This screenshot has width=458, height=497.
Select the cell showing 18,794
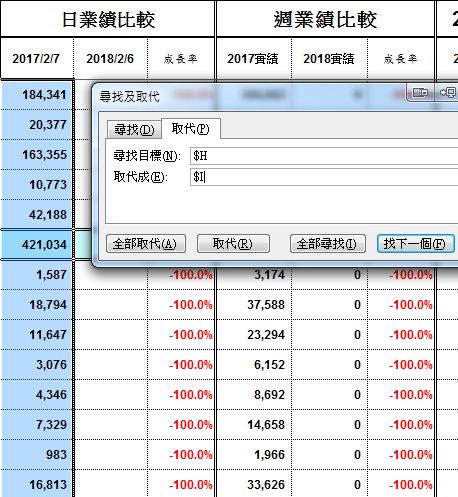point(37,305)
